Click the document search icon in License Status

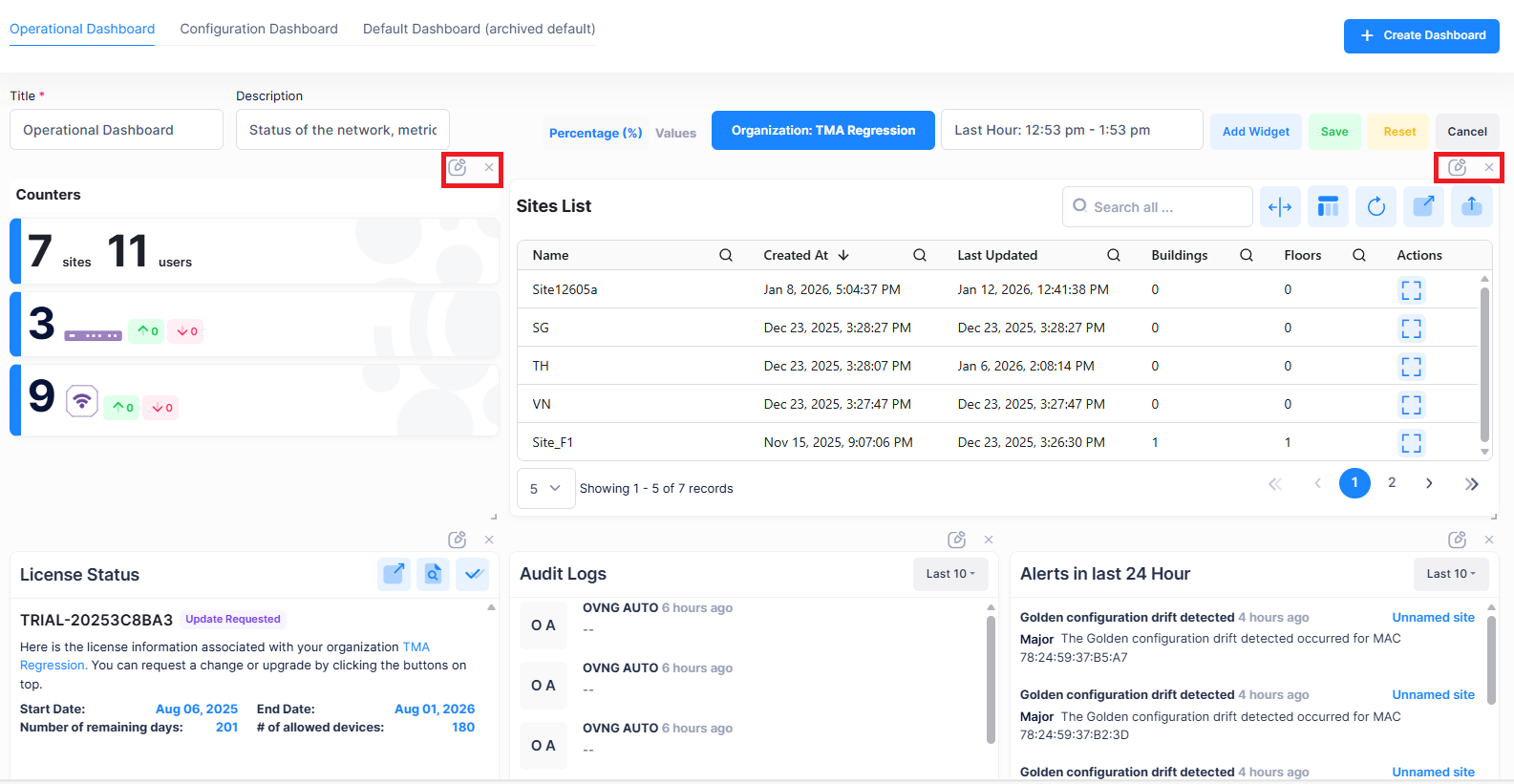point(433,575)
